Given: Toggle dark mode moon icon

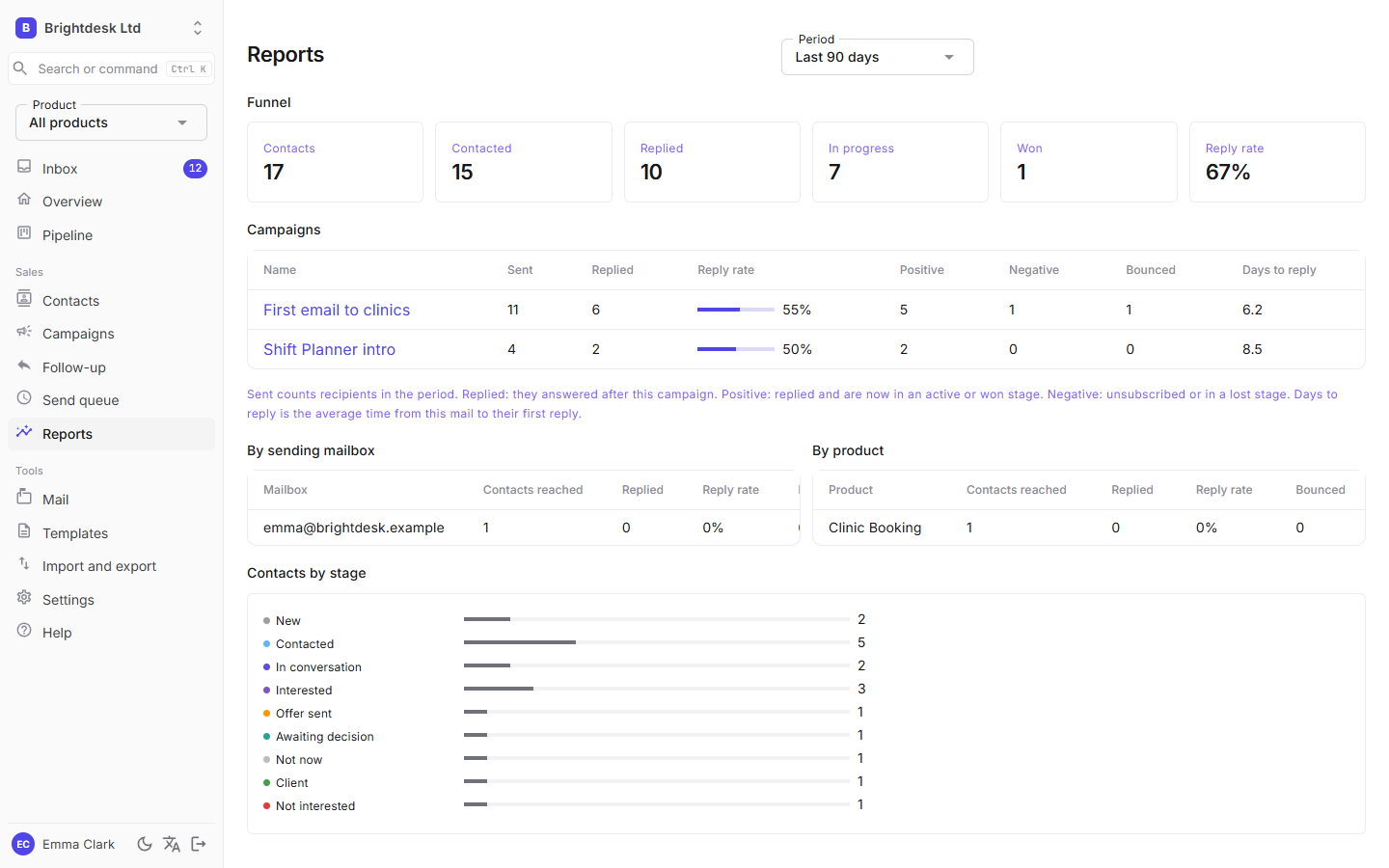Looking at the screenshot, I should [x=145, y=844].
